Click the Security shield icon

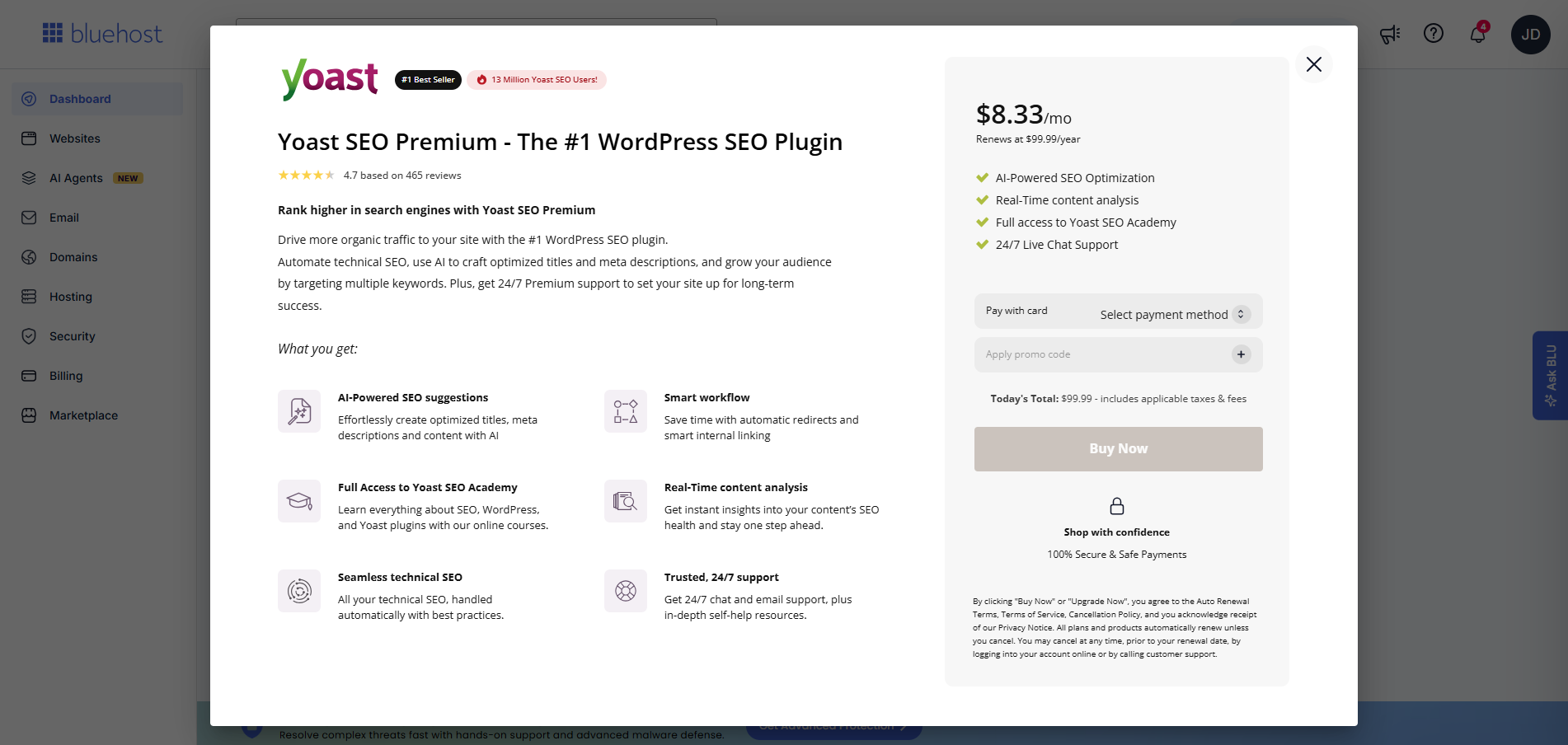29,336
